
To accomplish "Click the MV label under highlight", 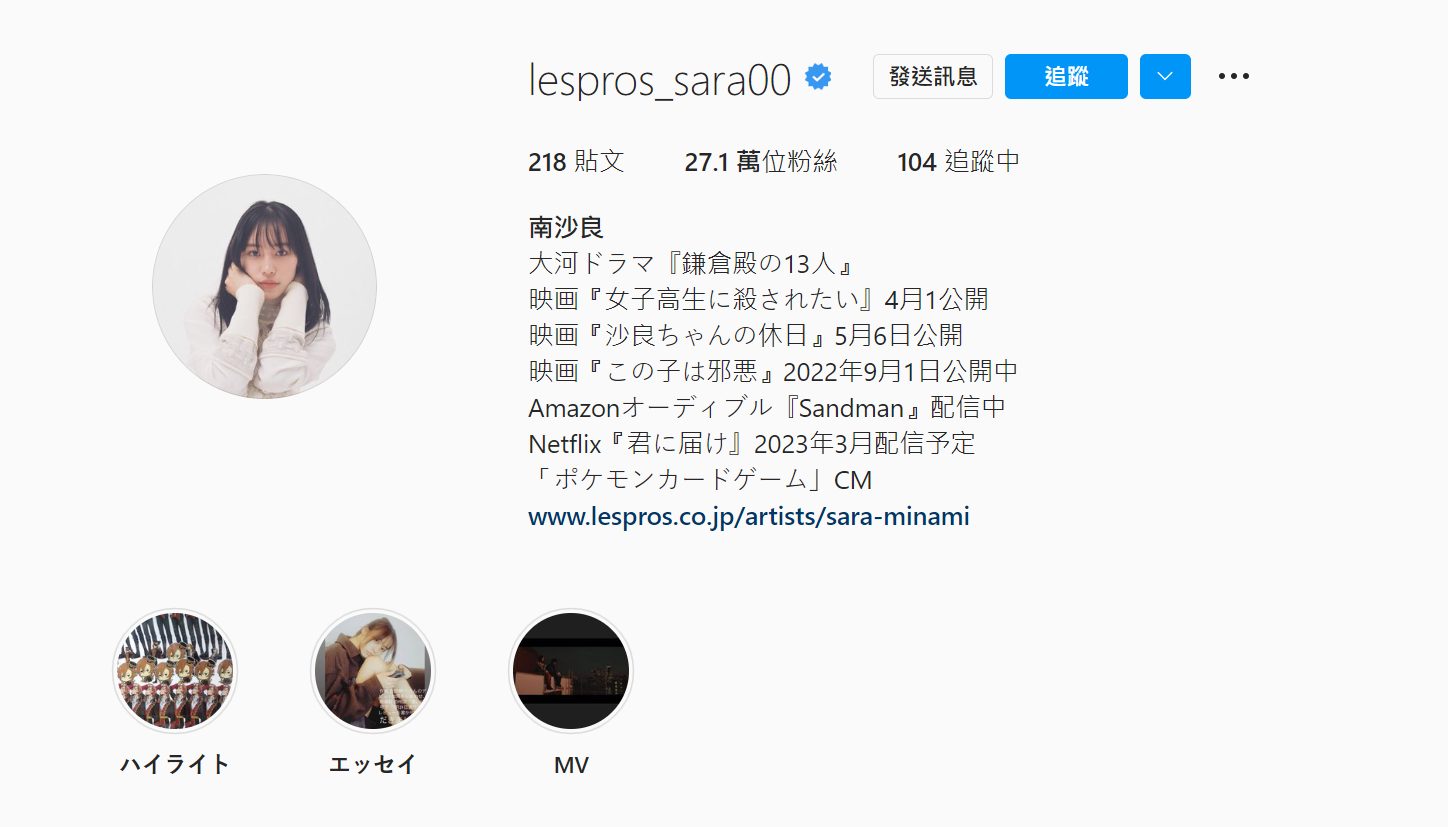I will [571, 765].
